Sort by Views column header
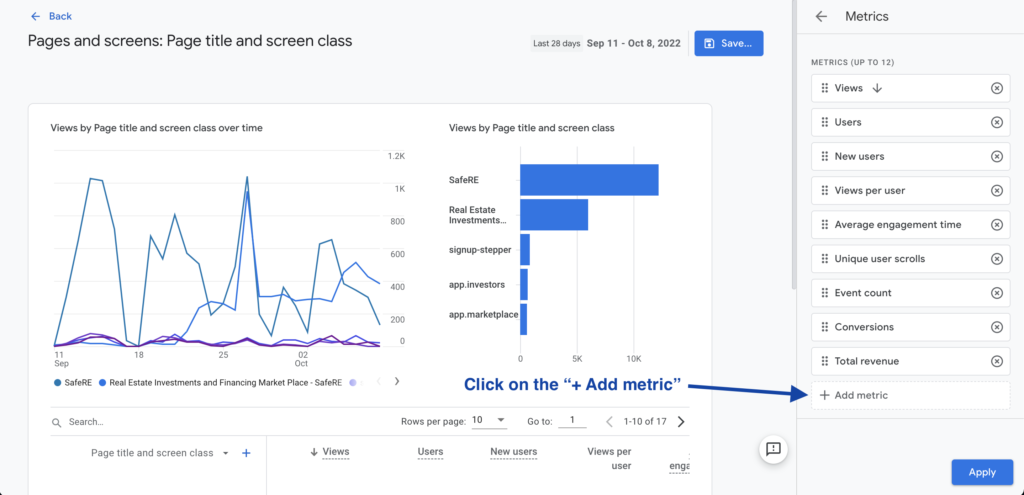The width and height of the screenshot is (1024, 495). (336, 452)
